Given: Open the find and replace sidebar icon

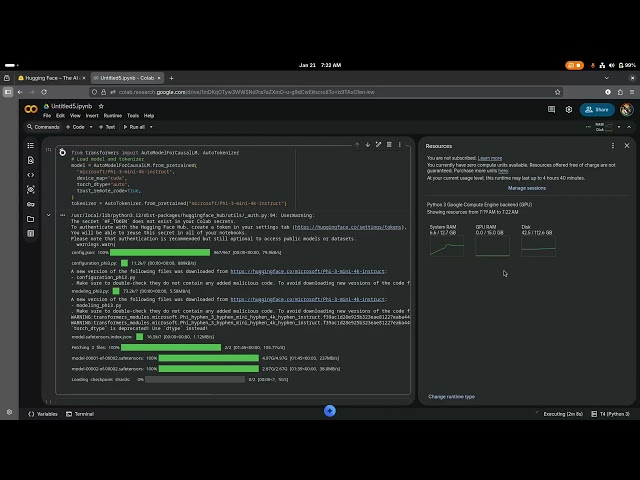Looking at the screenshot, I should (31, 160).
